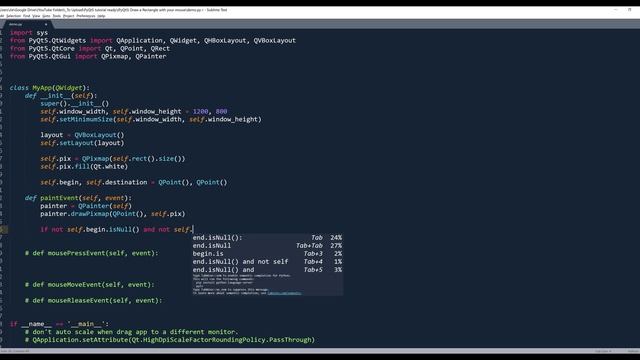This screenshot has height=360, width=640.
Task: Click the 'import sys' line
Action: pos(29,33)
